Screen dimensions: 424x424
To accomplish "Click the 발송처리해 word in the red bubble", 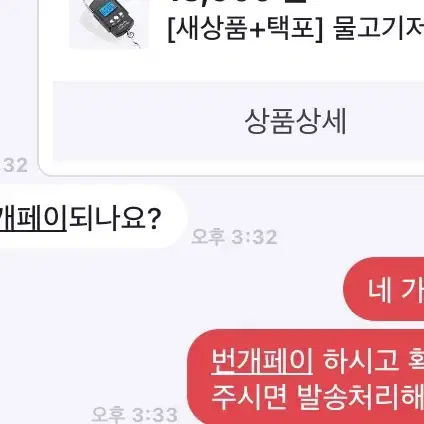I will (360, 398).
